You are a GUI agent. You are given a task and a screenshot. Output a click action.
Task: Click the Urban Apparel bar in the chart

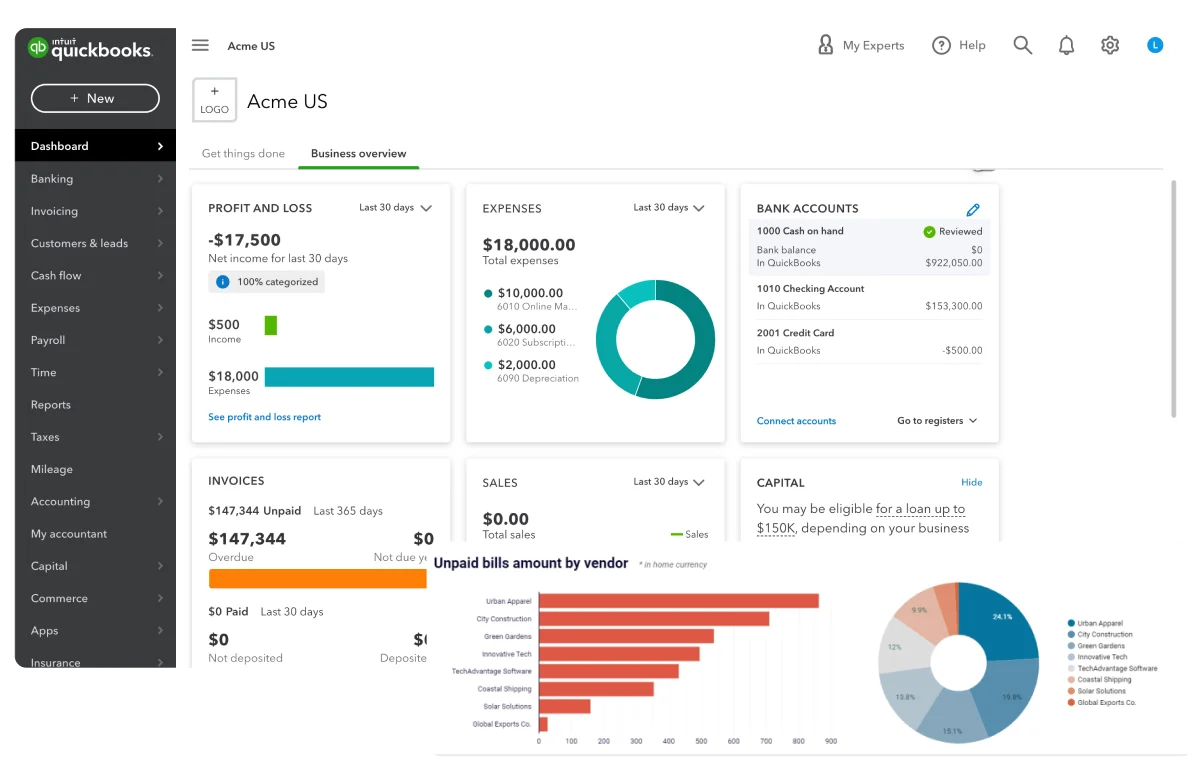(x=678, y=601)
